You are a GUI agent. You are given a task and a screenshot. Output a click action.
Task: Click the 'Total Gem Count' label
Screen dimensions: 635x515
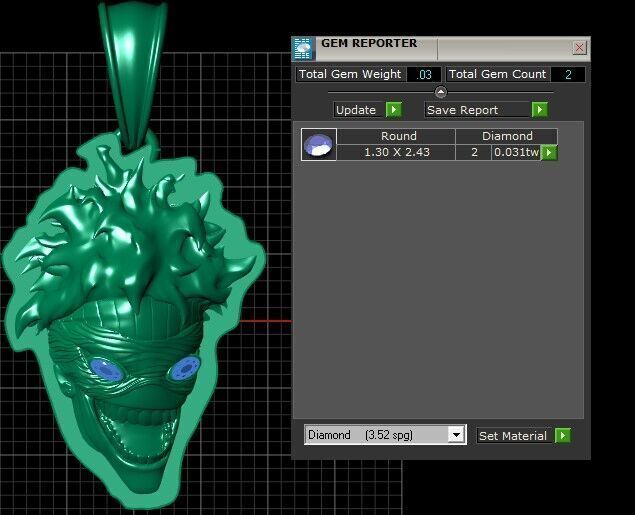498,74
